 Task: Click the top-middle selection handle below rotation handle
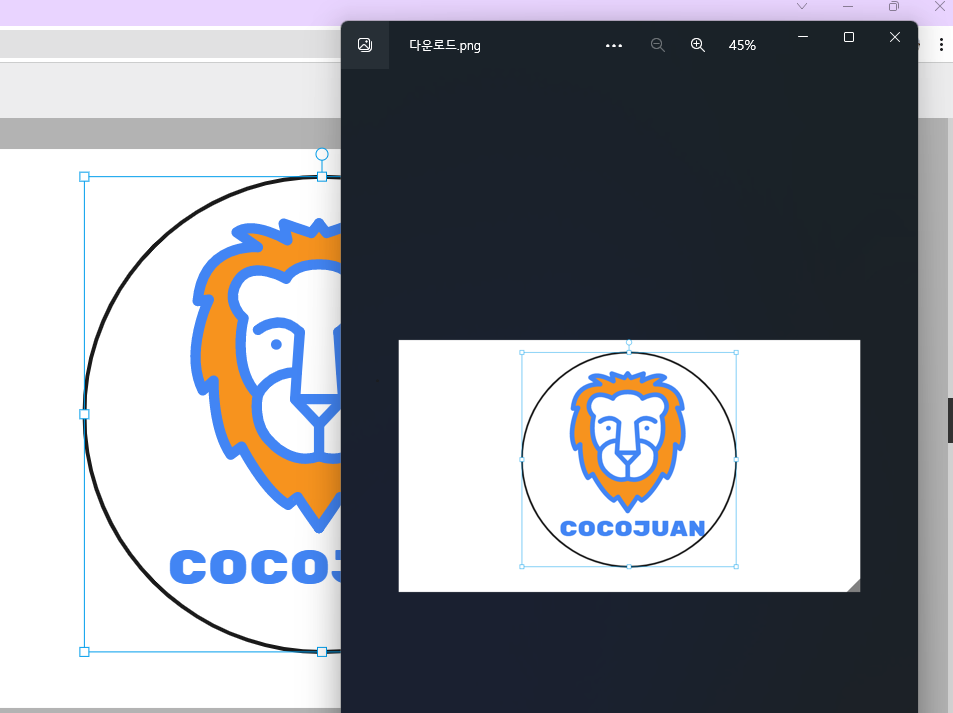pos(322,177)
